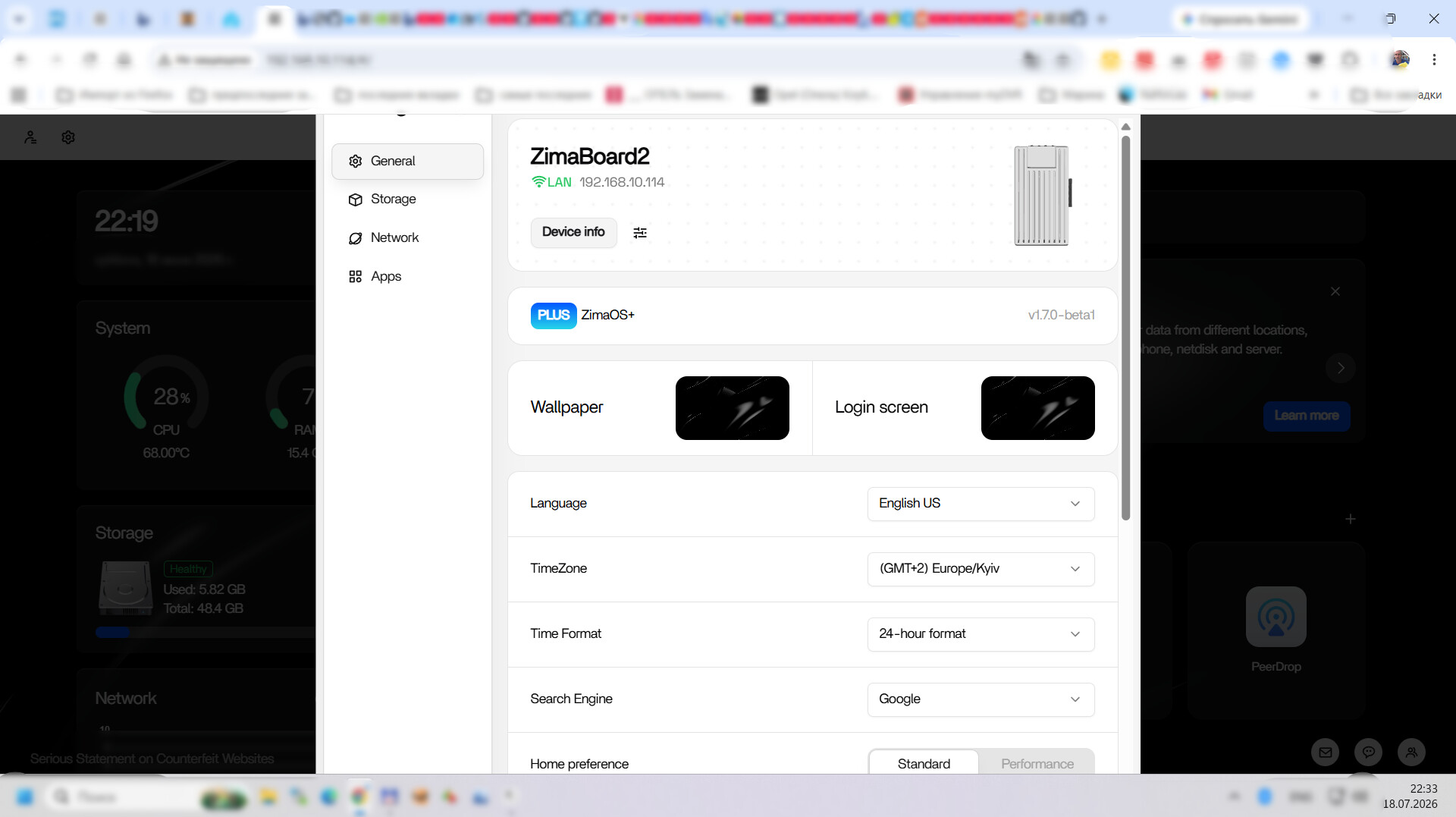Open the Search Engine dropdown (Google)

click(981, 699)
